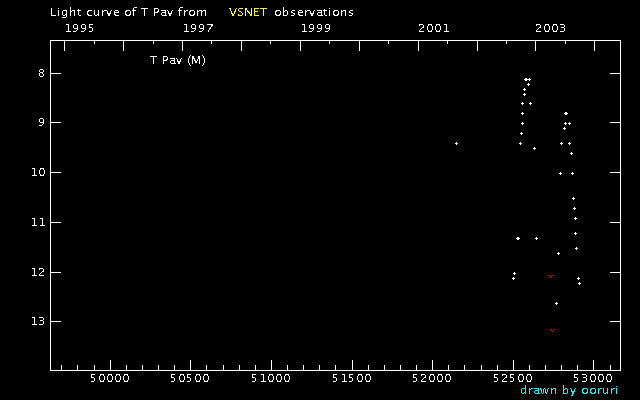Click the upper red marker near magnitude 12
Screen dimensions: 640x400
pyautogui.click(x=550, y=276)
